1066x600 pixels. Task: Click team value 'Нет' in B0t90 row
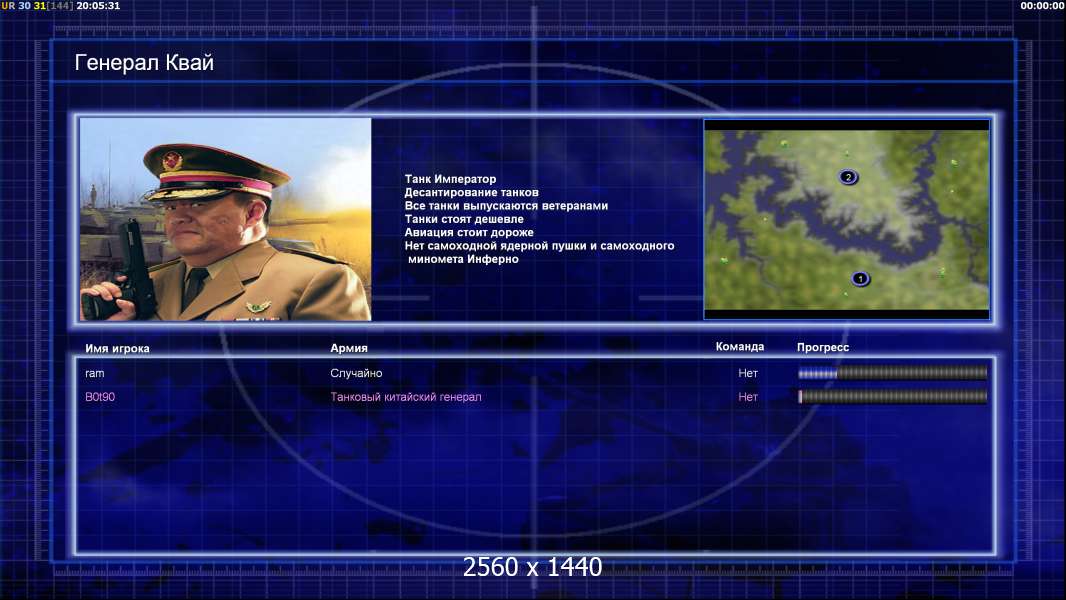coord(748,397)
